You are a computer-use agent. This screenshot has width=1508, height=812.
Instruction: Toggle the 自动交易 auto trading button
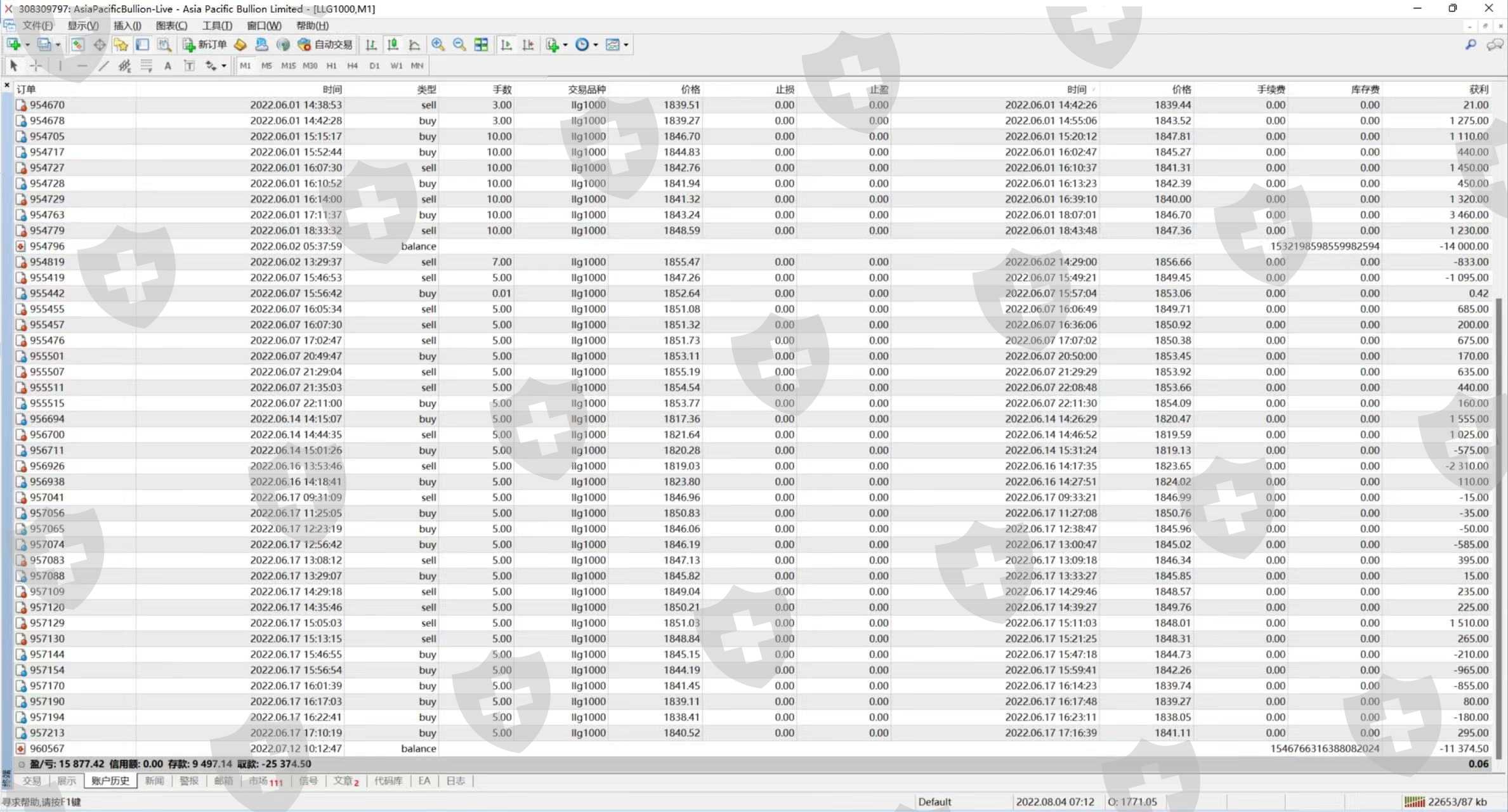pos(325,44)
